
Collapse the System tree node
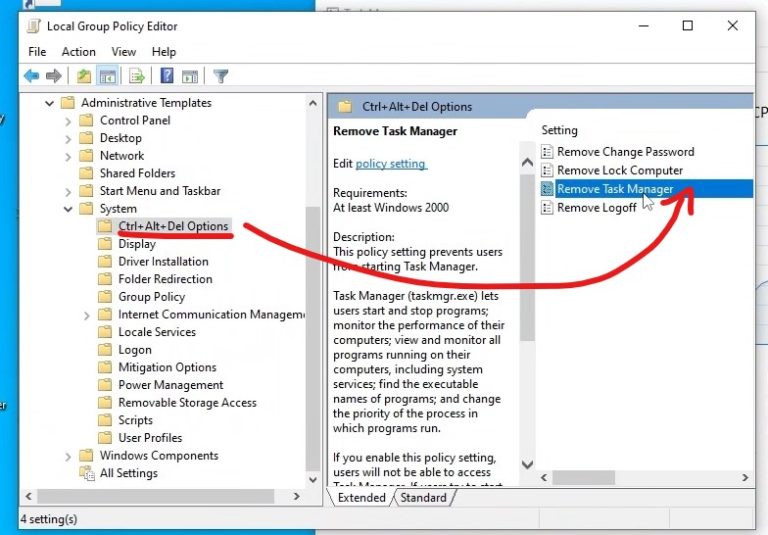[x=68, y=209]
